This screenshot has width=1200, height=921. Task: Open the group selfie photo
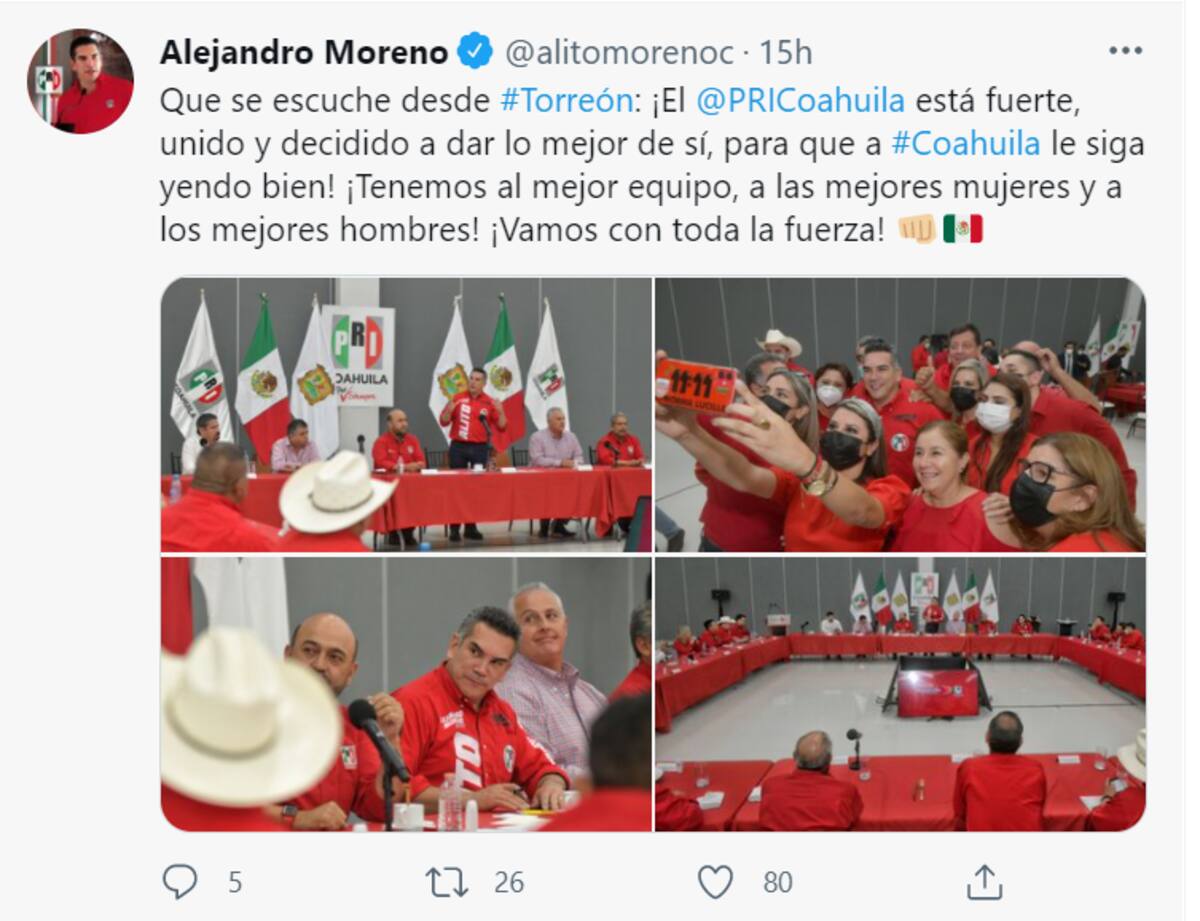(x=900, y=415)
